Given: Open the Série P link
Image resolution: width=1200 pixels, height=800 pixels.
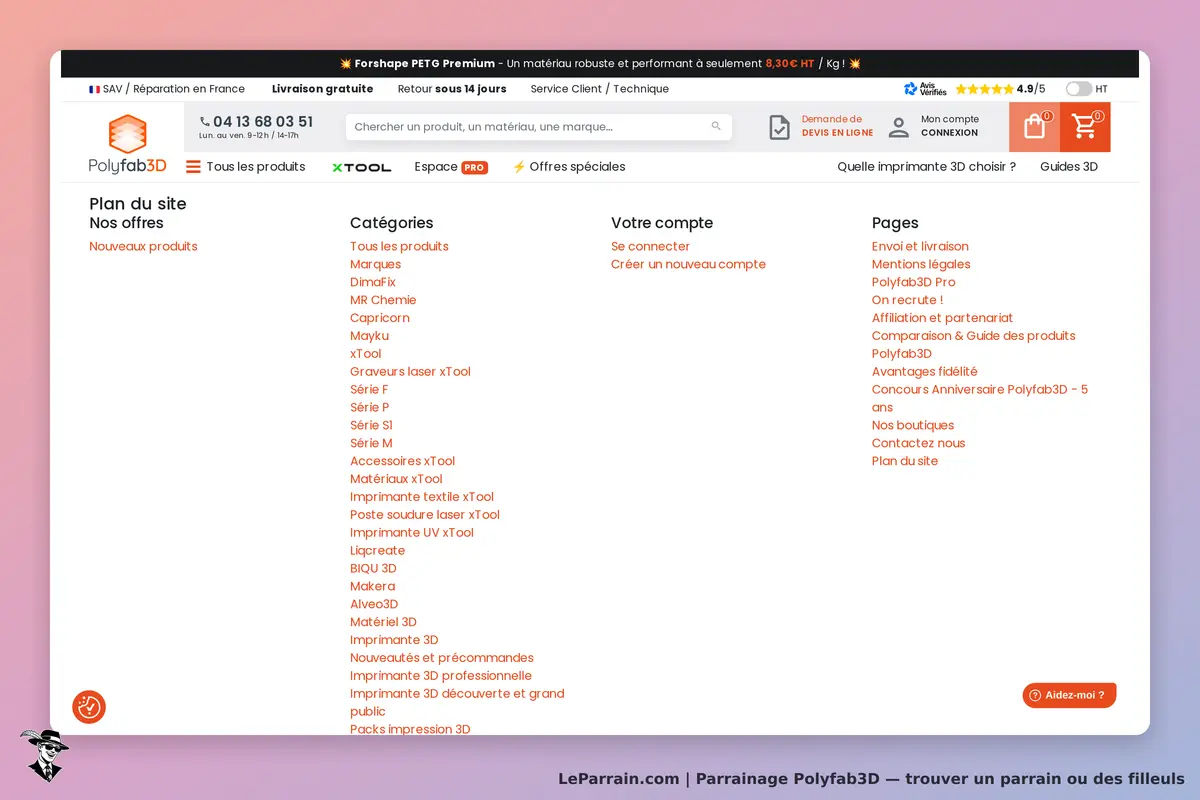Looking at the screenshot, I should (x=370, y=408).
